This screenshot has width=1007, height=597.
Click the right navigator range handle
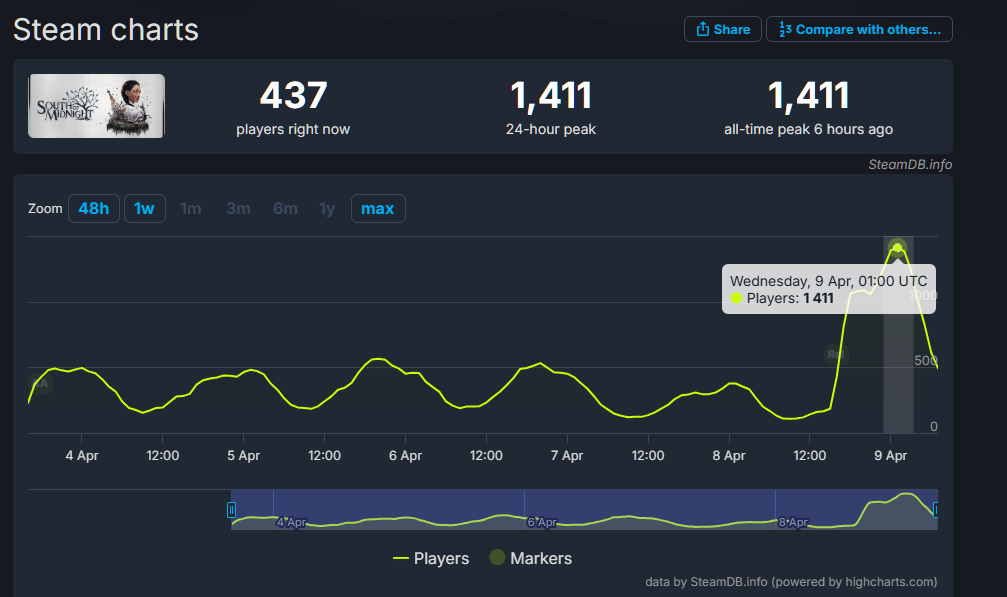coord(936,510)
